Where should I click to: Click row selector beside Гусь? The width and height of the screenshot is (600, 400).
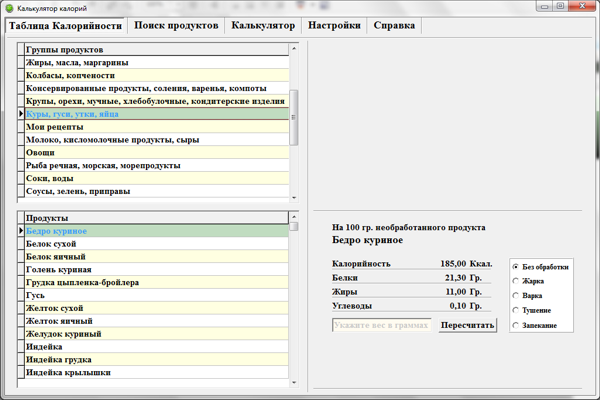point(21,295)
